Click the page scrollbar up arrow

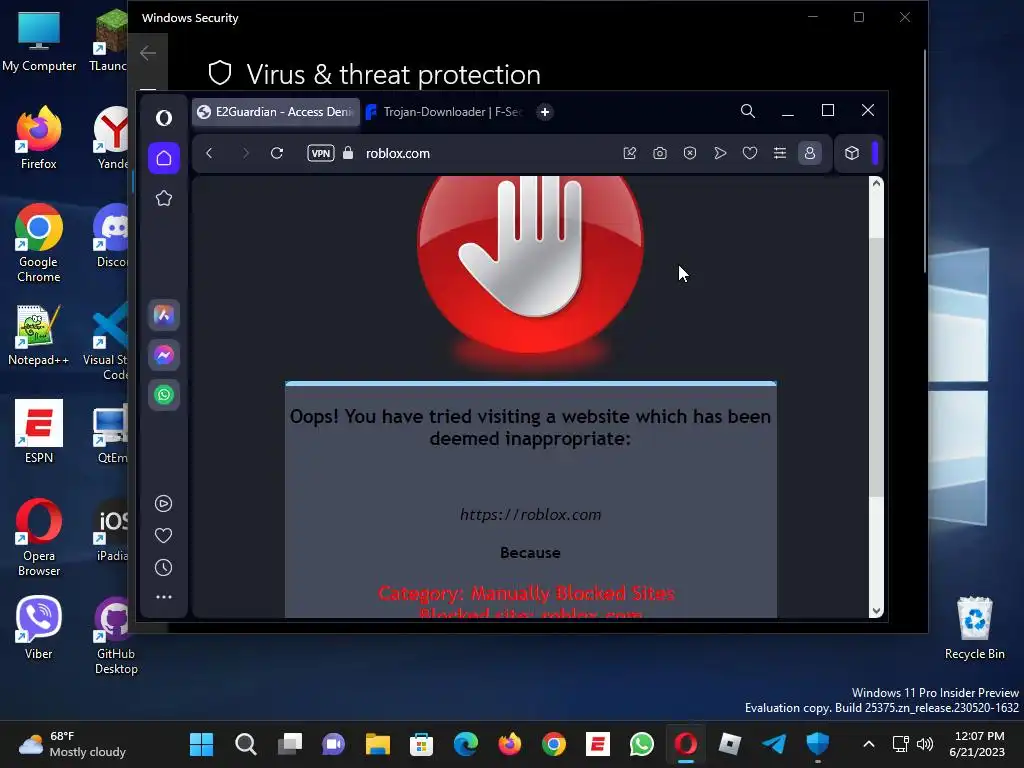pos(876,184)
